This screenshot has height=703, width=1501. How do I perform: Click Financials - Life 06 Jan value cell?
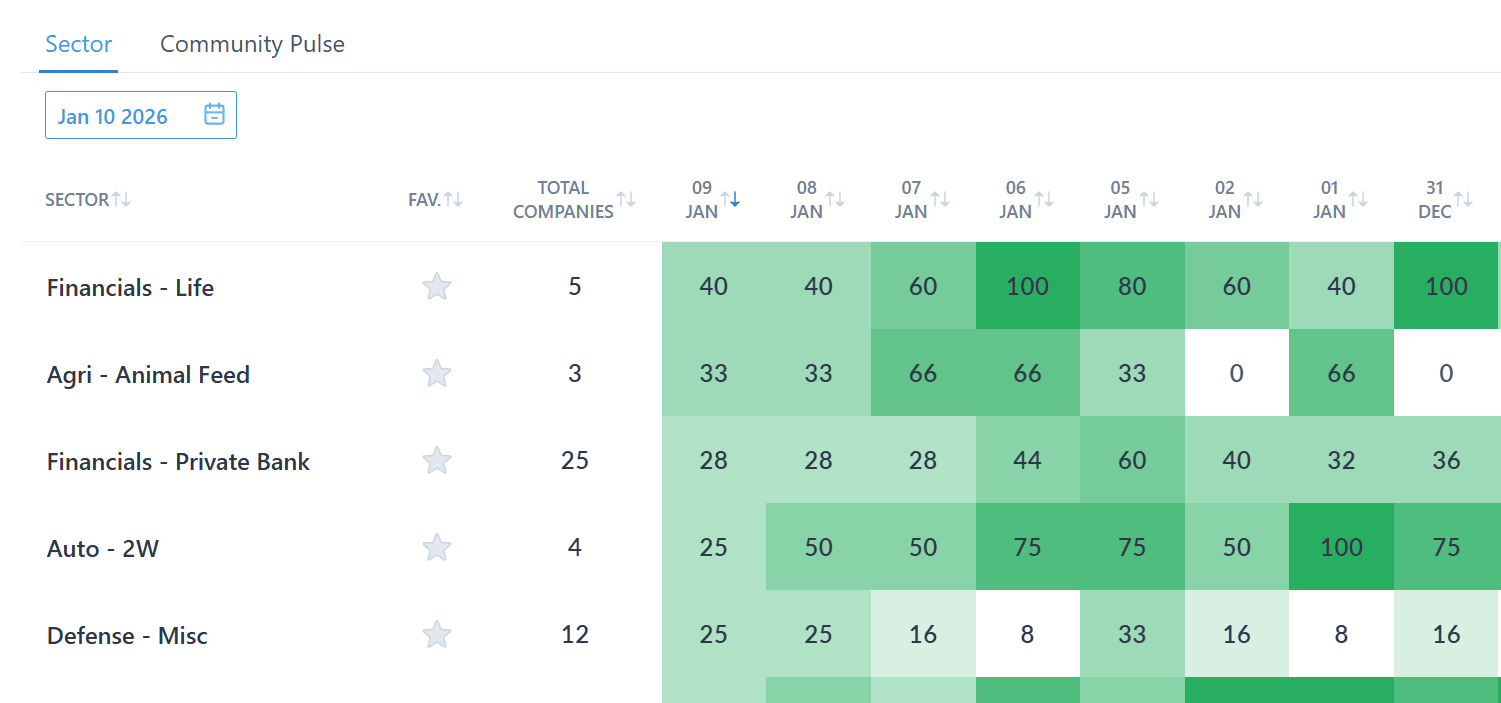(1027, 287)
